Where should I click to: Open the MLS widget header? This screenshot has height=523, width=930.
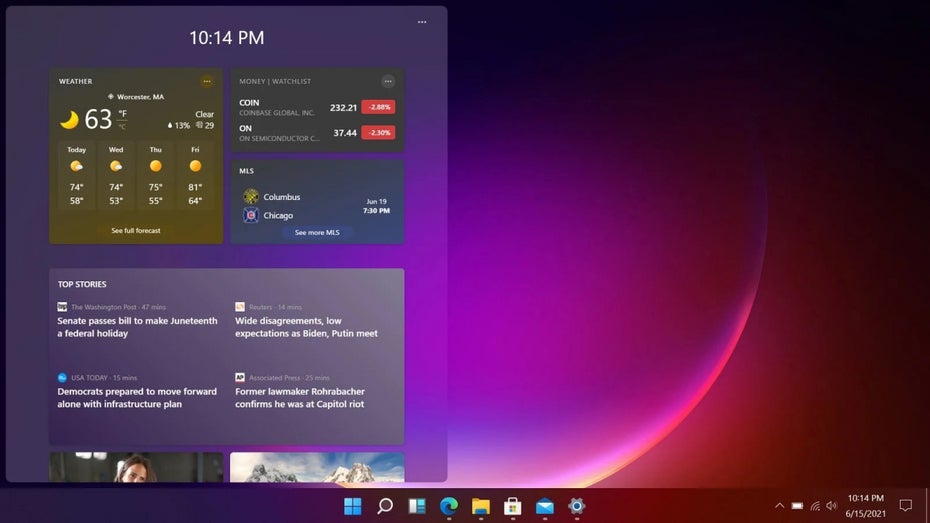click(x=247, y=171)
